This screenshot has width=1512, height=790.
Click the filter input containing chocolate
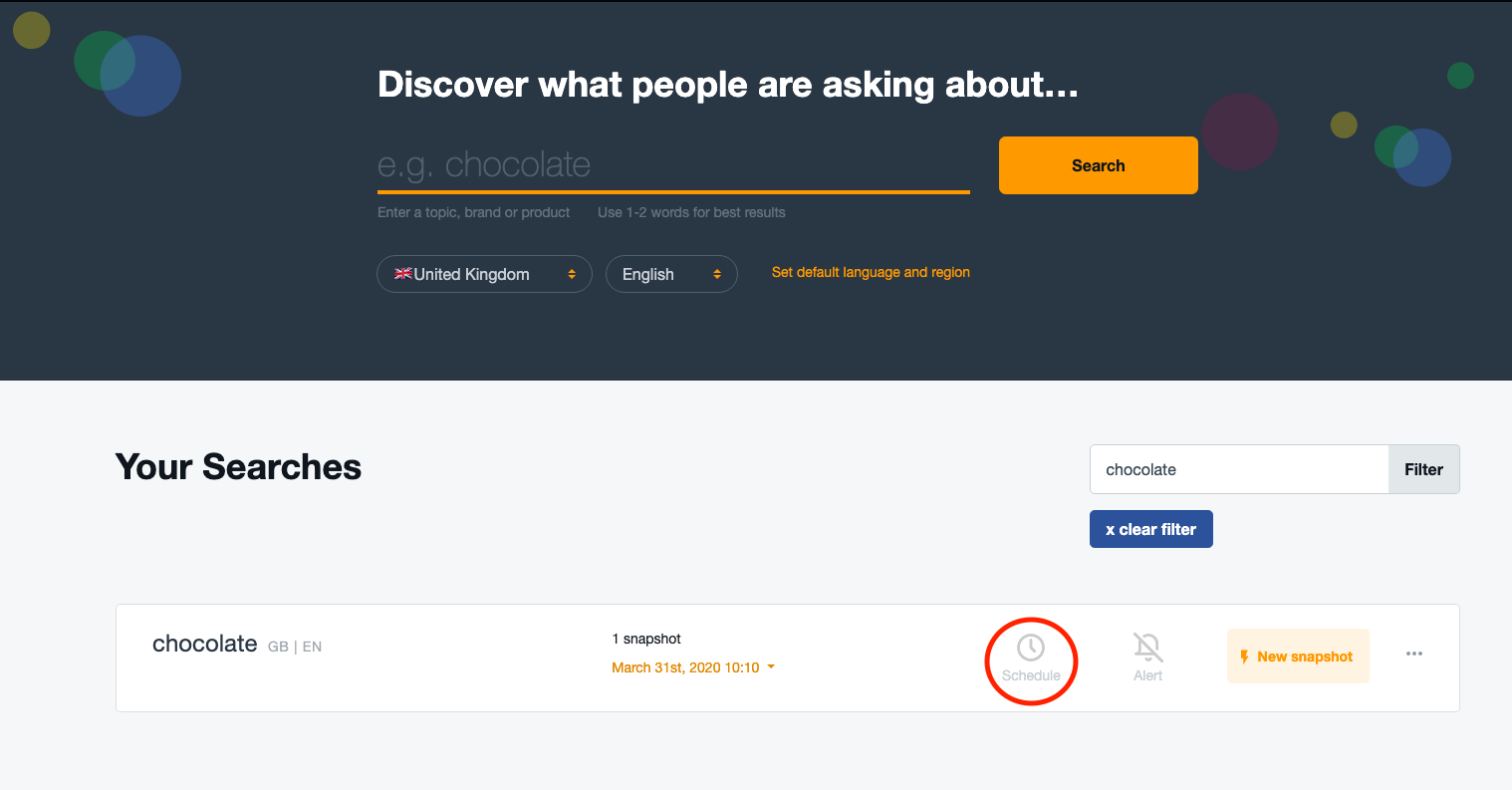(1239, 469)
